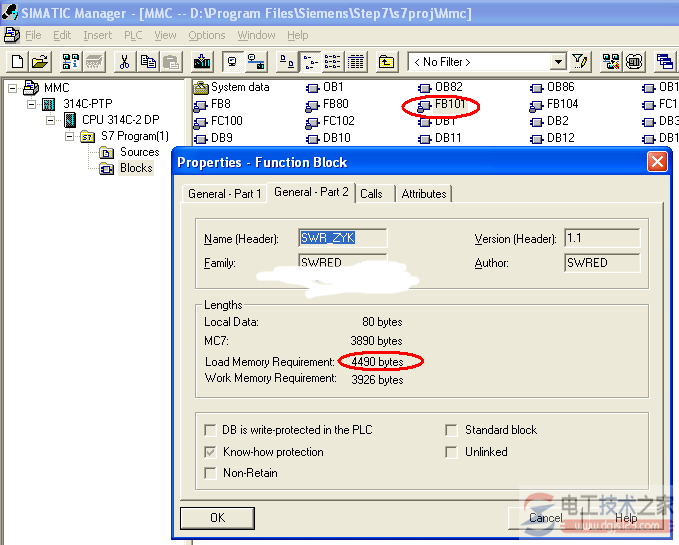Screen dimensions: 679x545
Task: Switch to the Calls tab
Action: pos(372,194)
